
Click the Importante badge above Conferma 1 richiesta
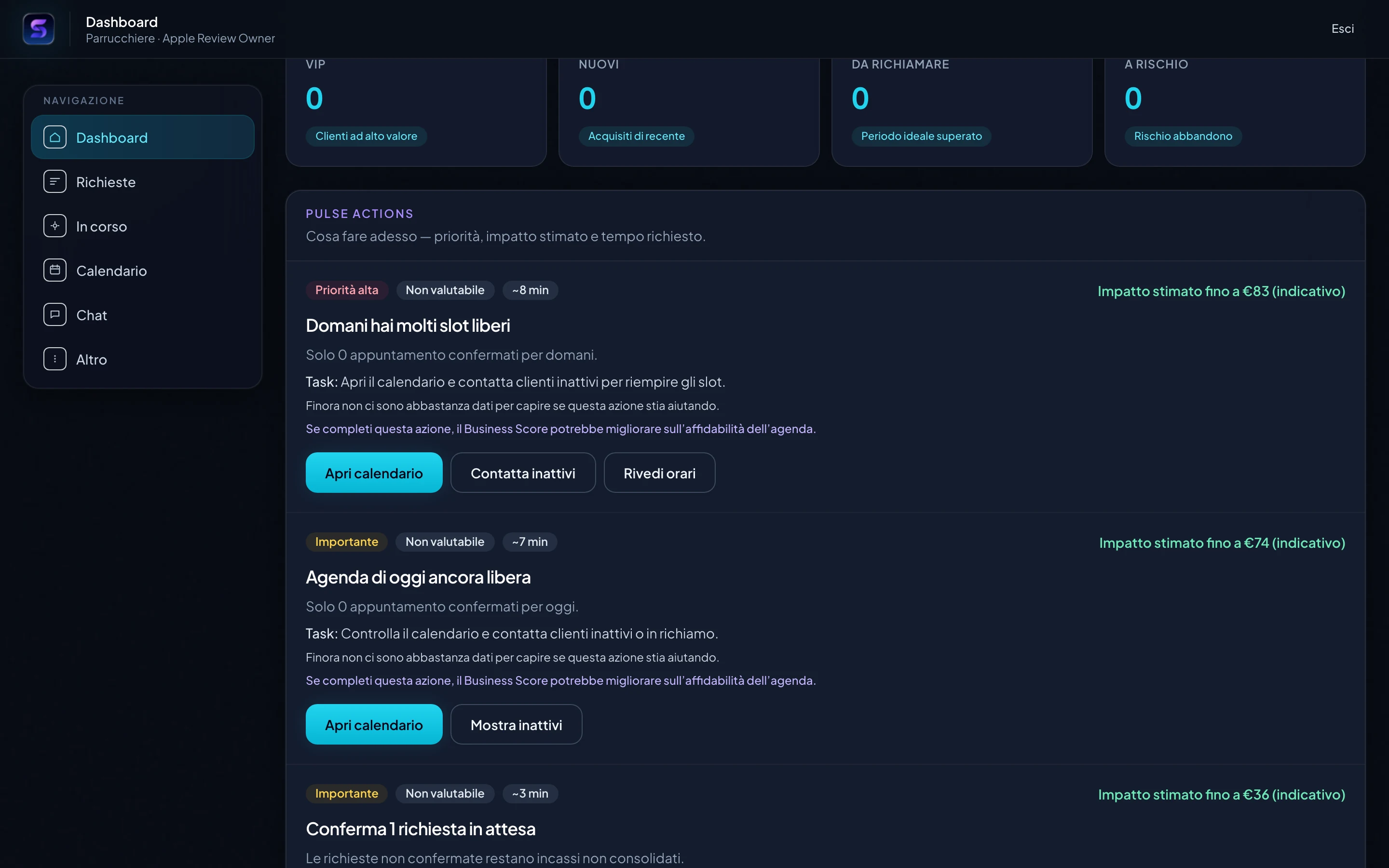click(347, 793)
